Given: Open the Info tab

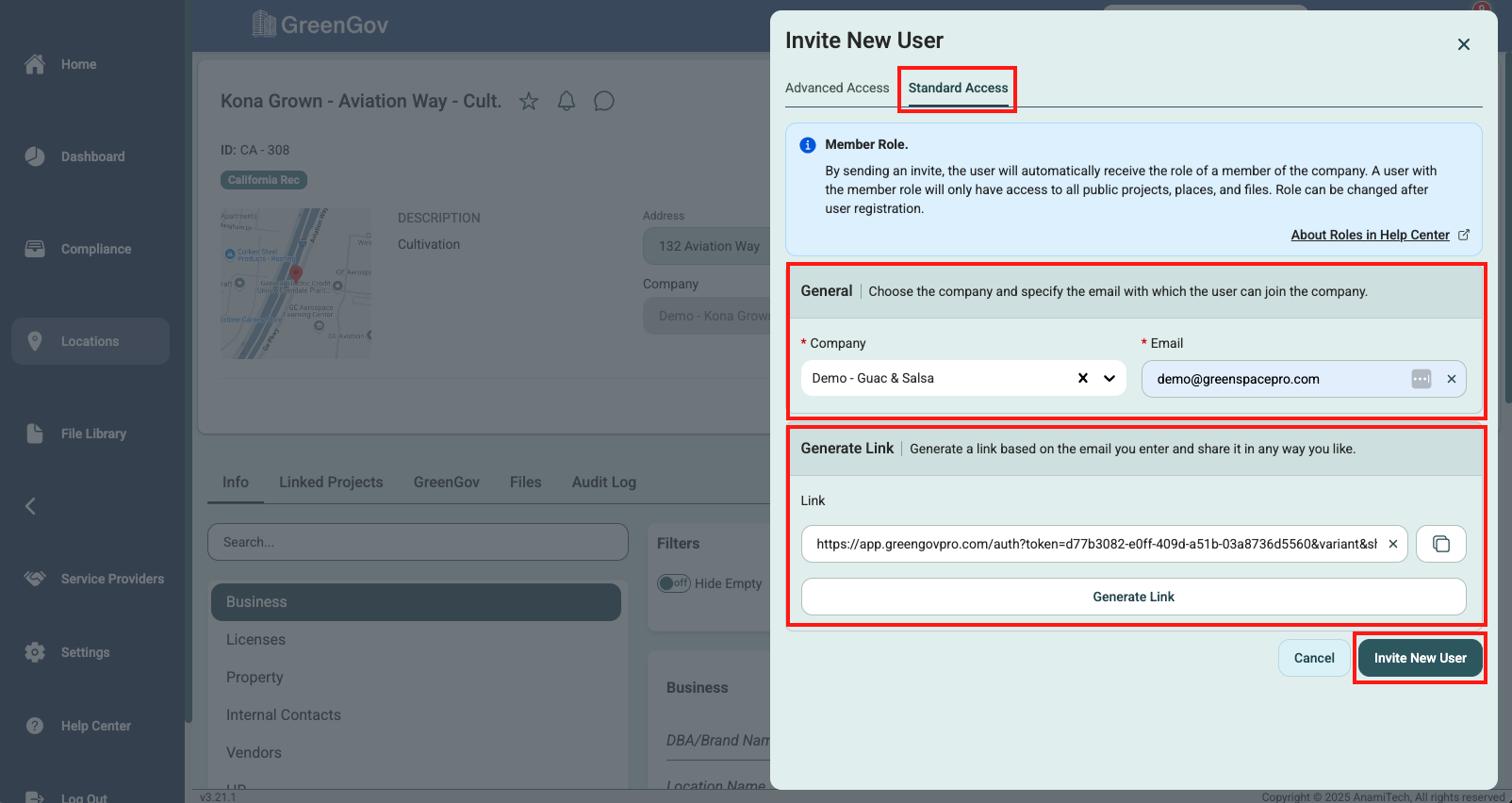Looking at the screenshot, I should click(x=236, y=482).
